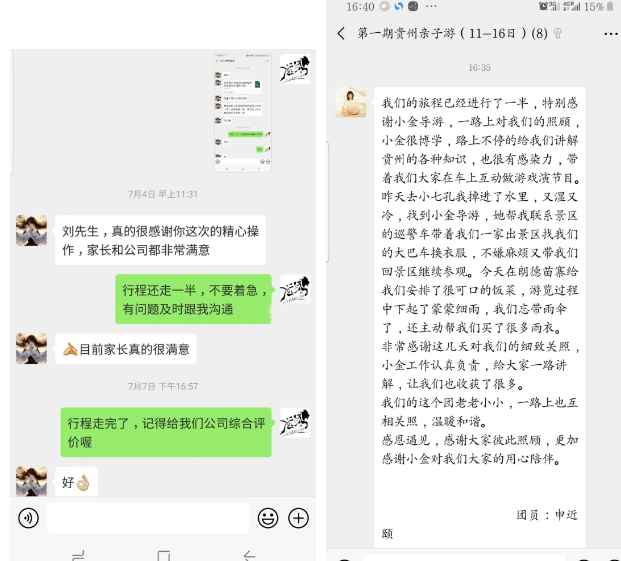Tap the muted notification ear icon
This screenshot has width=621, height=561.
pos(558,34)
